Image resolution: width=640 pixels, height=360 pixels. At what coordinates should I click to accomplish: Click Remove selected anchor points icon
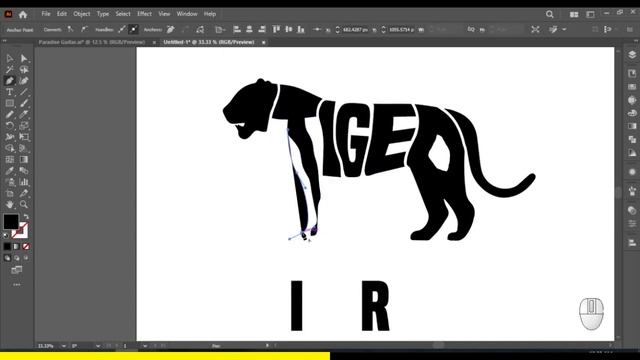171,29
